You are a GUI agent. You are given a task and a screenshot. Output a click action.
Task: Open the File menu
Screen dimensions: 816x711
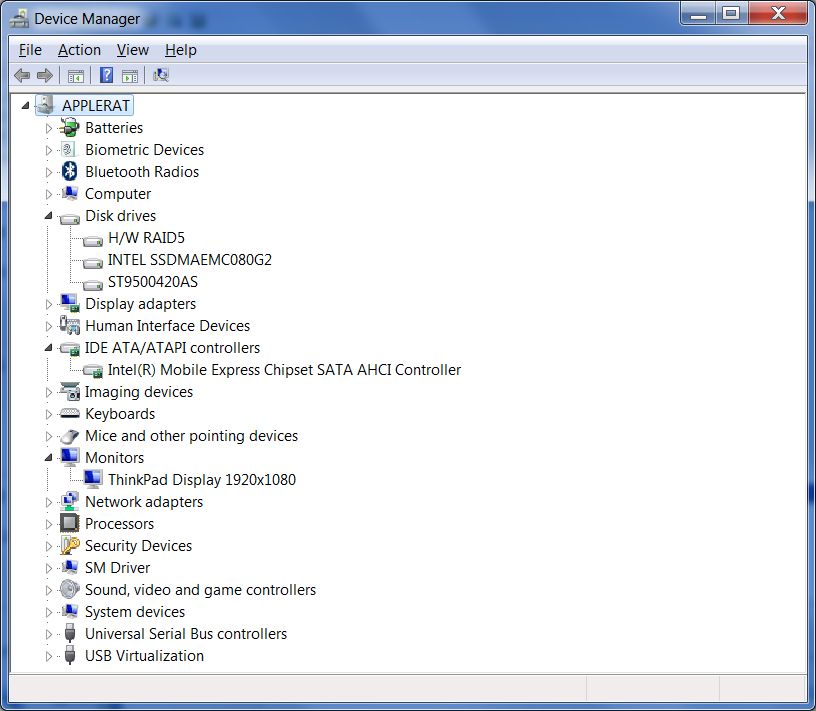30,50
